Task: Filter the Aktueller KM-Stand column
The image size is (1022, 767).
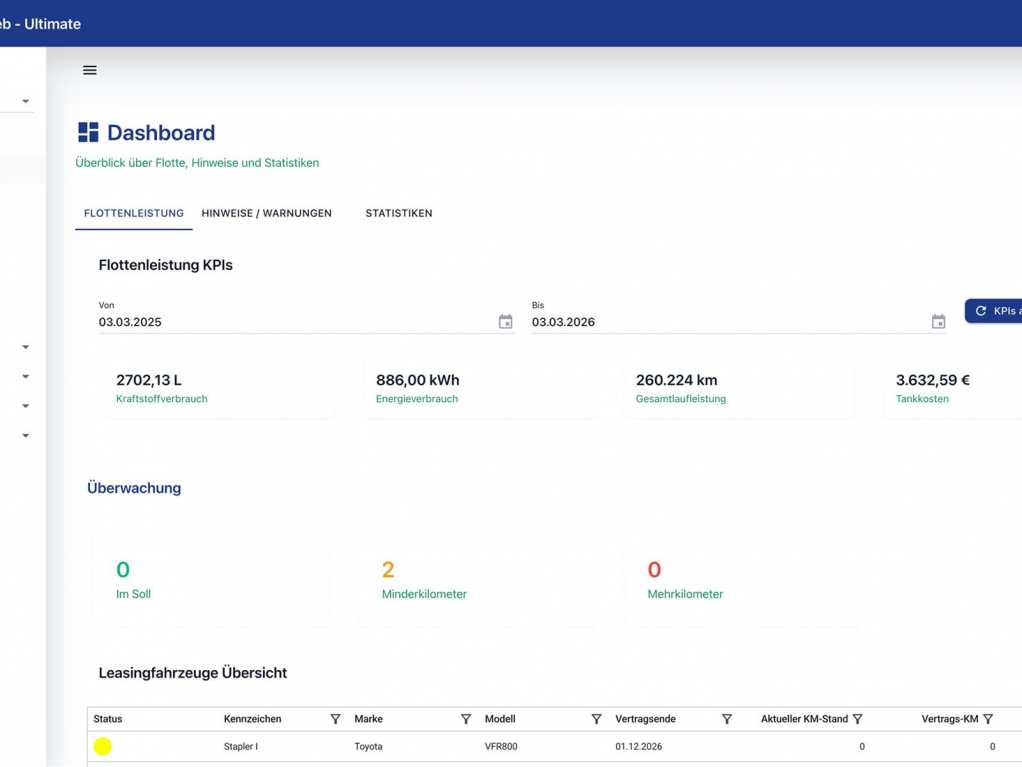Action: (857, 719)
